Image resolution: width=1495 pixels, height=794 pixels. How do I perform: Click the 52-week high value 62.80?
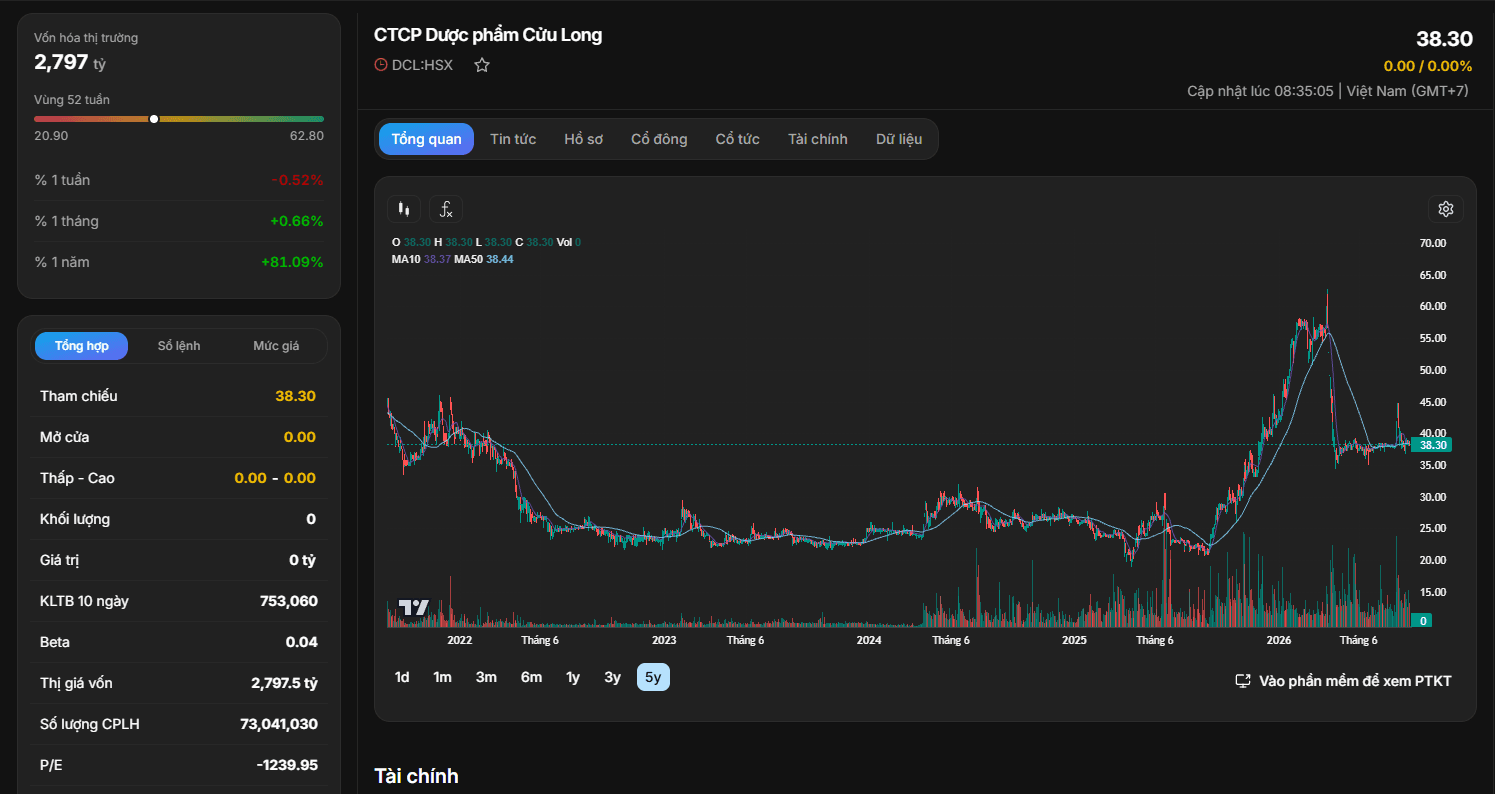[x=307, y=136]
